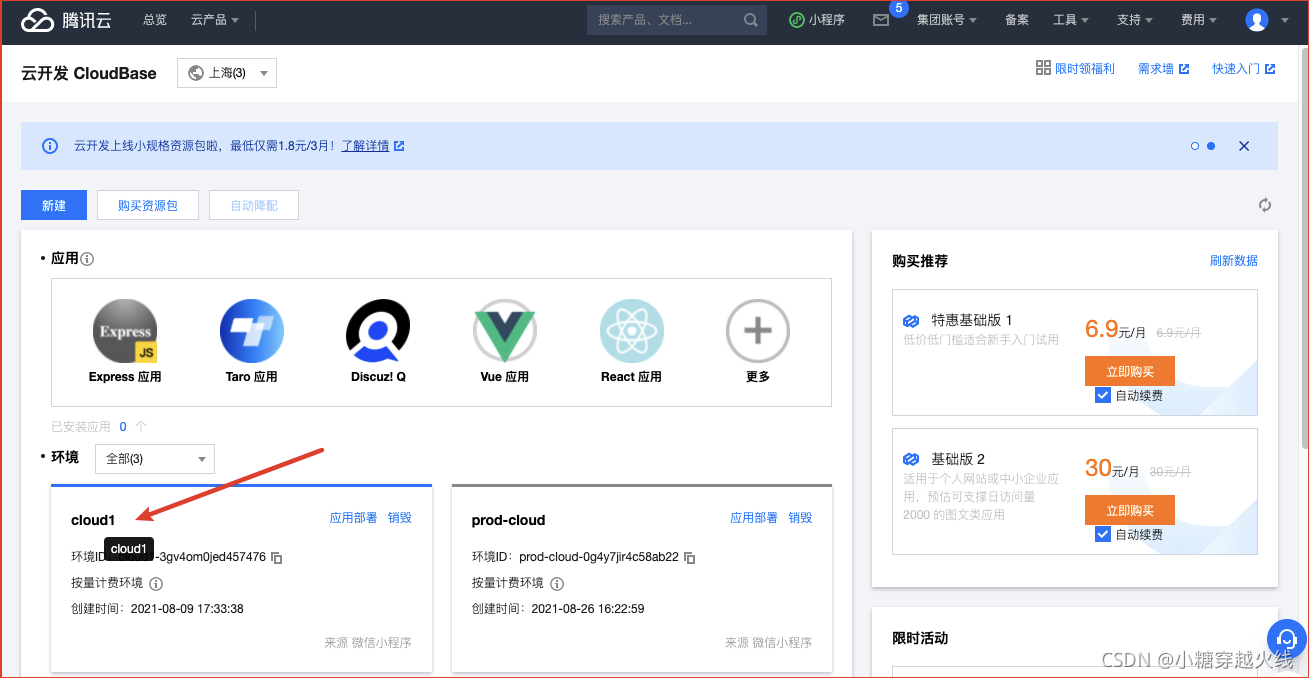Expand the 集团账号 menu

coord(946,20)
